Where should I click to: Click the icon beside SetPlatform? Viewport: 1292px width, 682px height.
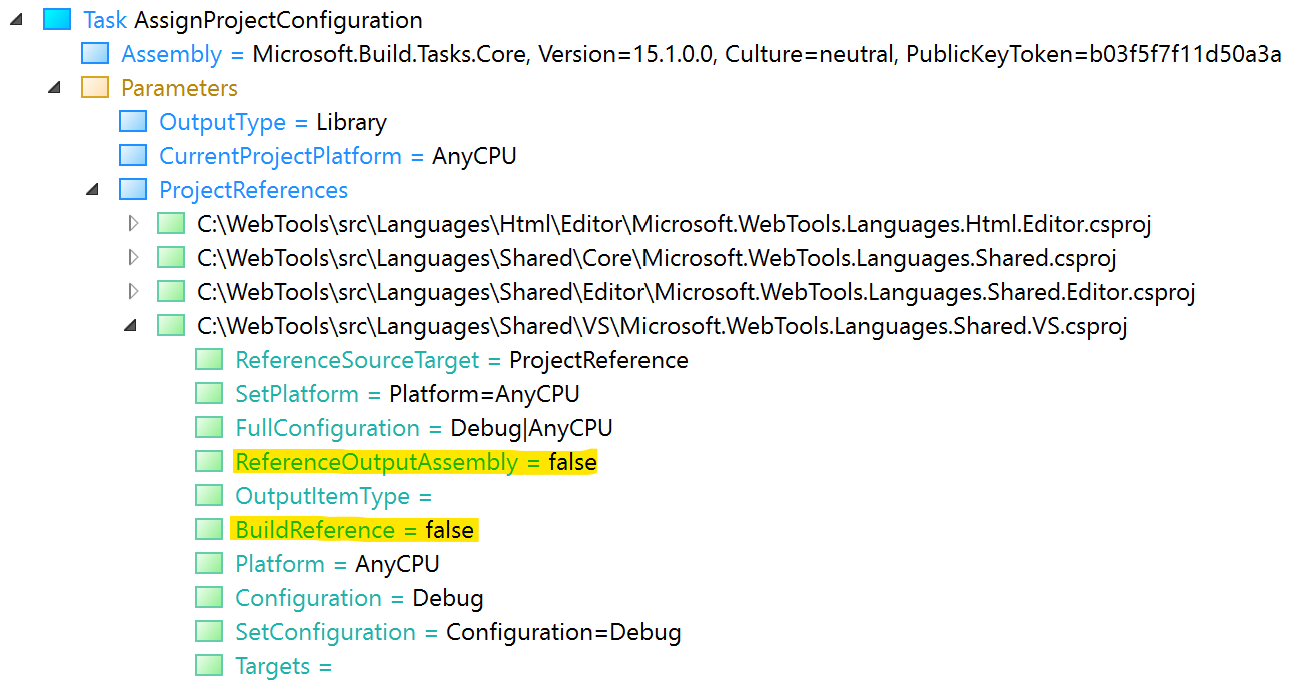(209, 394)
